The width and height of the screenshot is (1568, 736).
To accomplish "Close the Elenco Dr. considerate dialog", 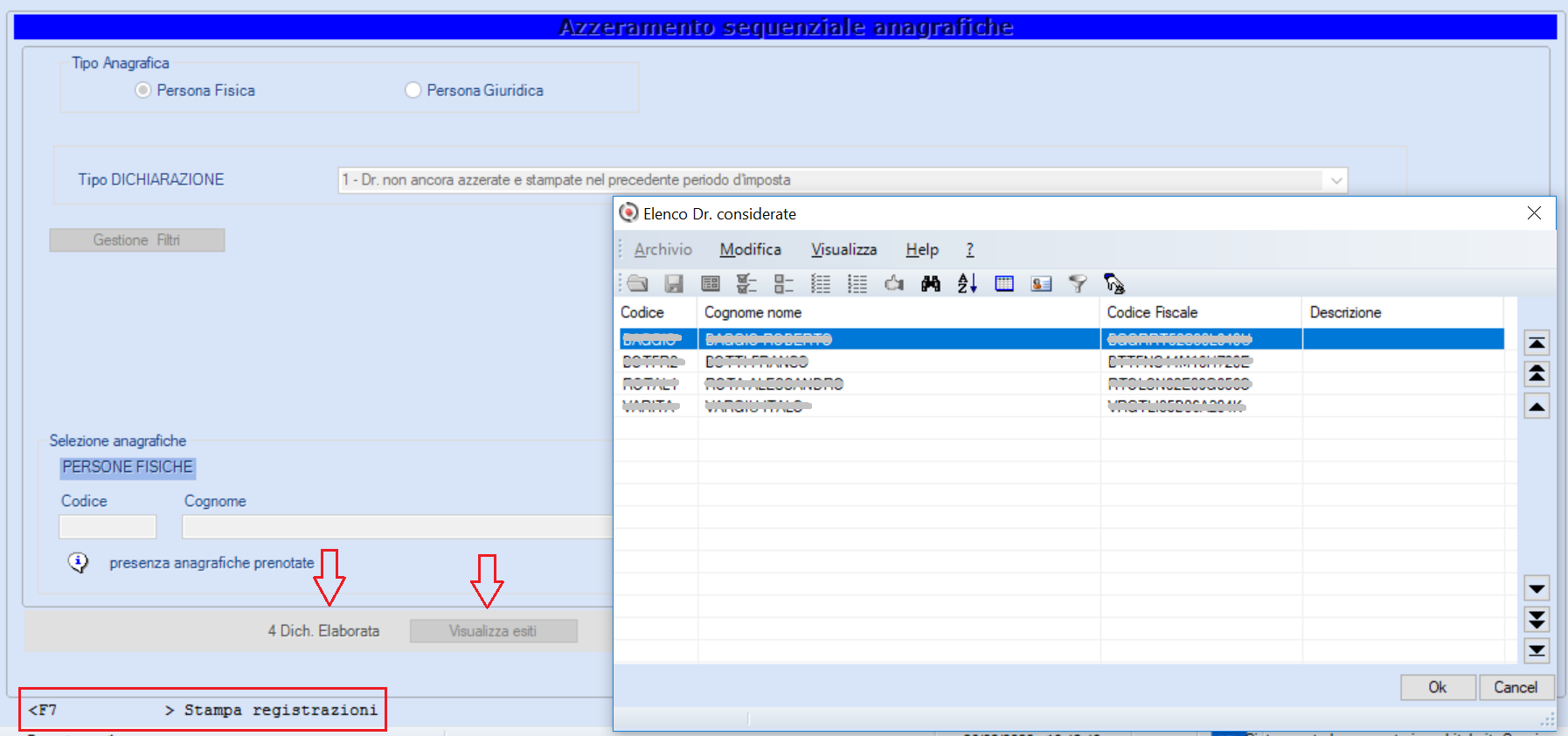I will point(1534,213).
